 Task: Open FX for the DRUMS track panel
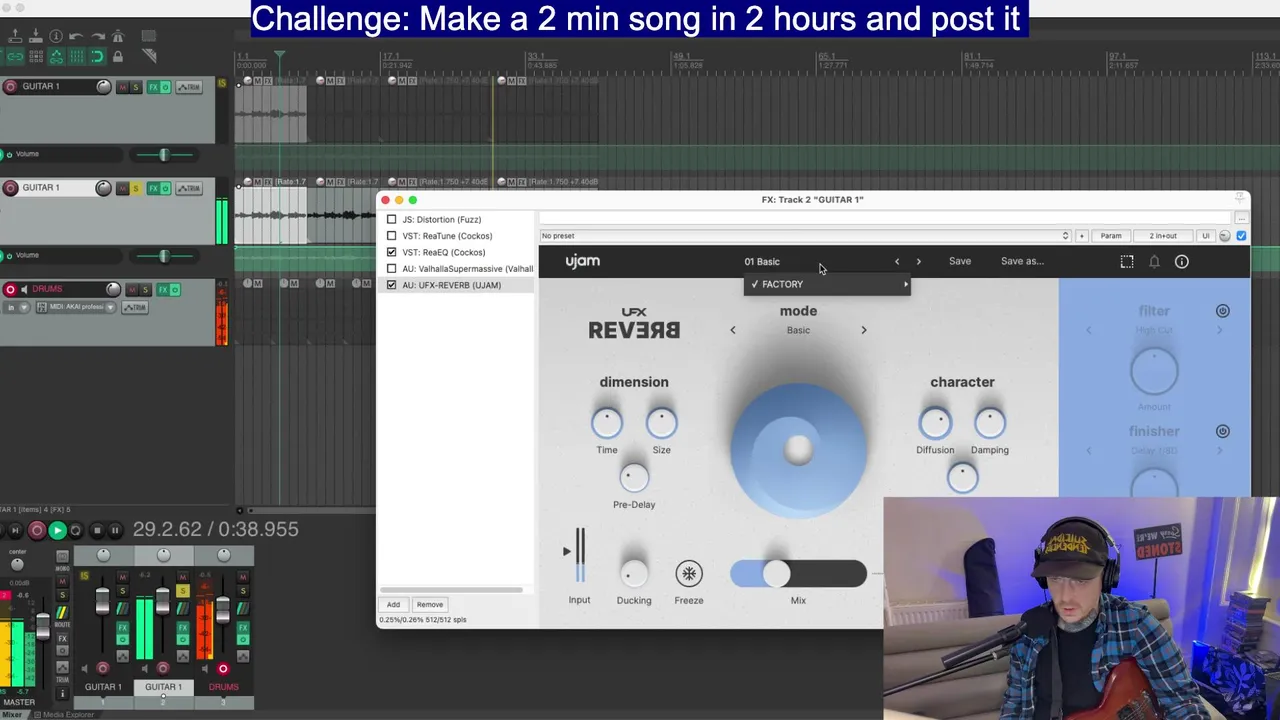click(x=163, y=290)
